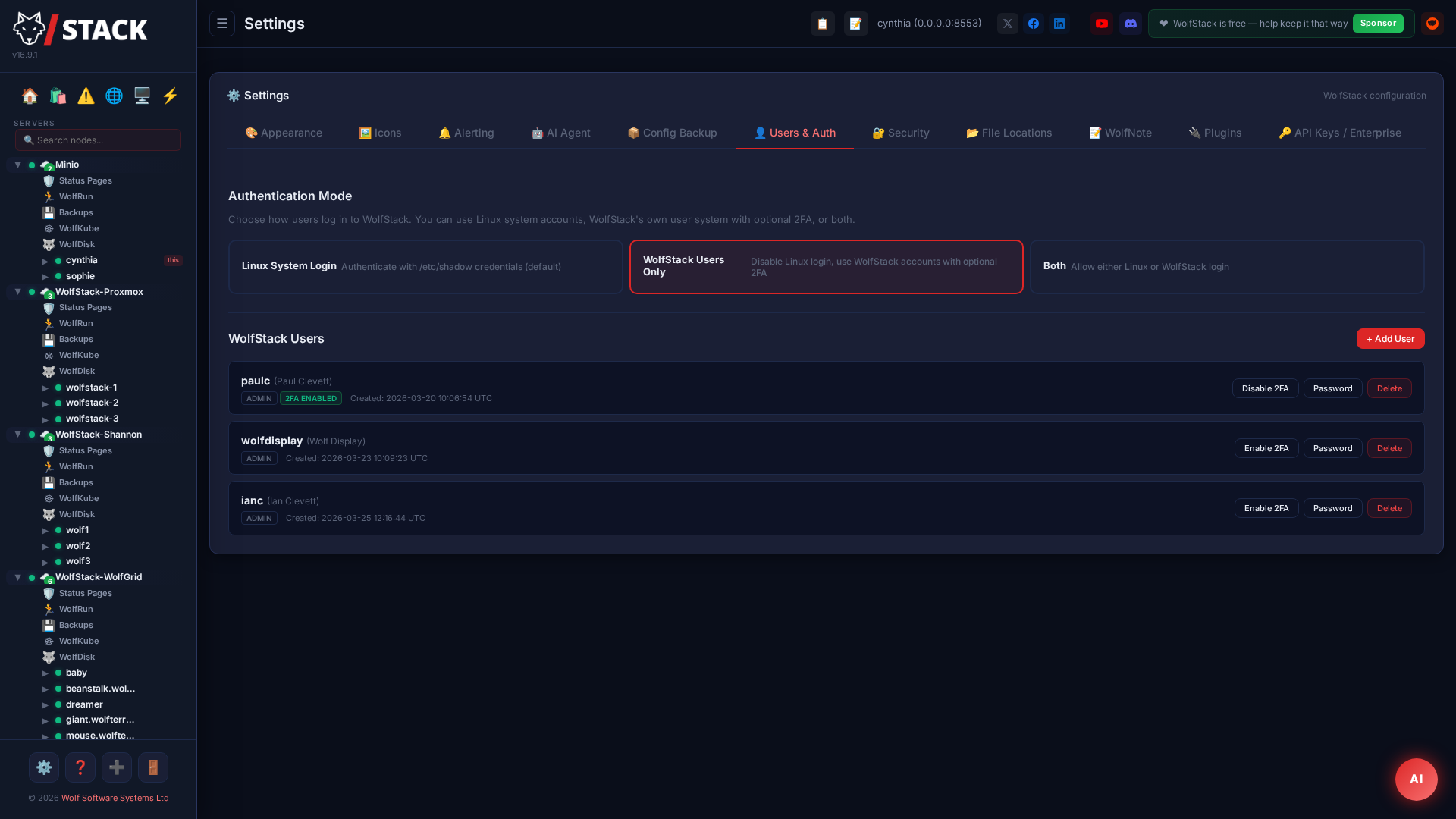Open API Keys / Enterprise tab
Image resolution: width=1456 pixels, height=819 pixels.
click(1340, 133)
